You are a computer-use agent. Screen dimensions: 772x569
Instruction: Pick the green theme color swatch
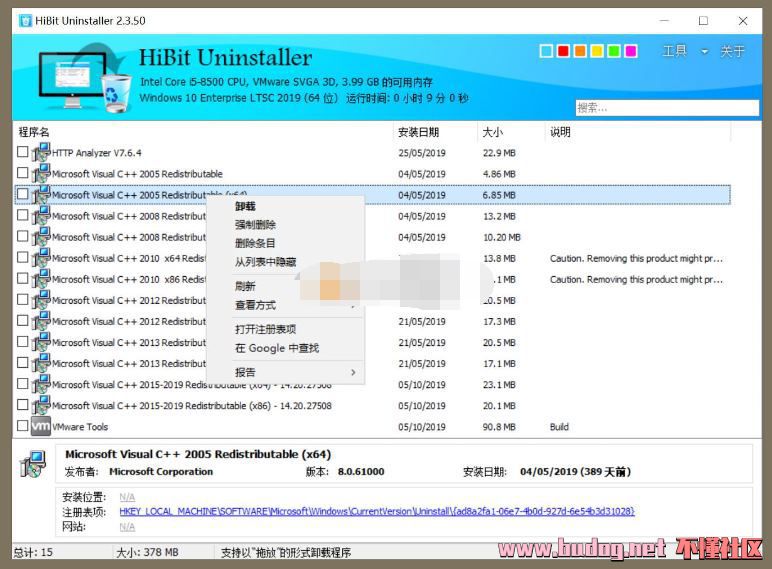(x=613, y=51)
